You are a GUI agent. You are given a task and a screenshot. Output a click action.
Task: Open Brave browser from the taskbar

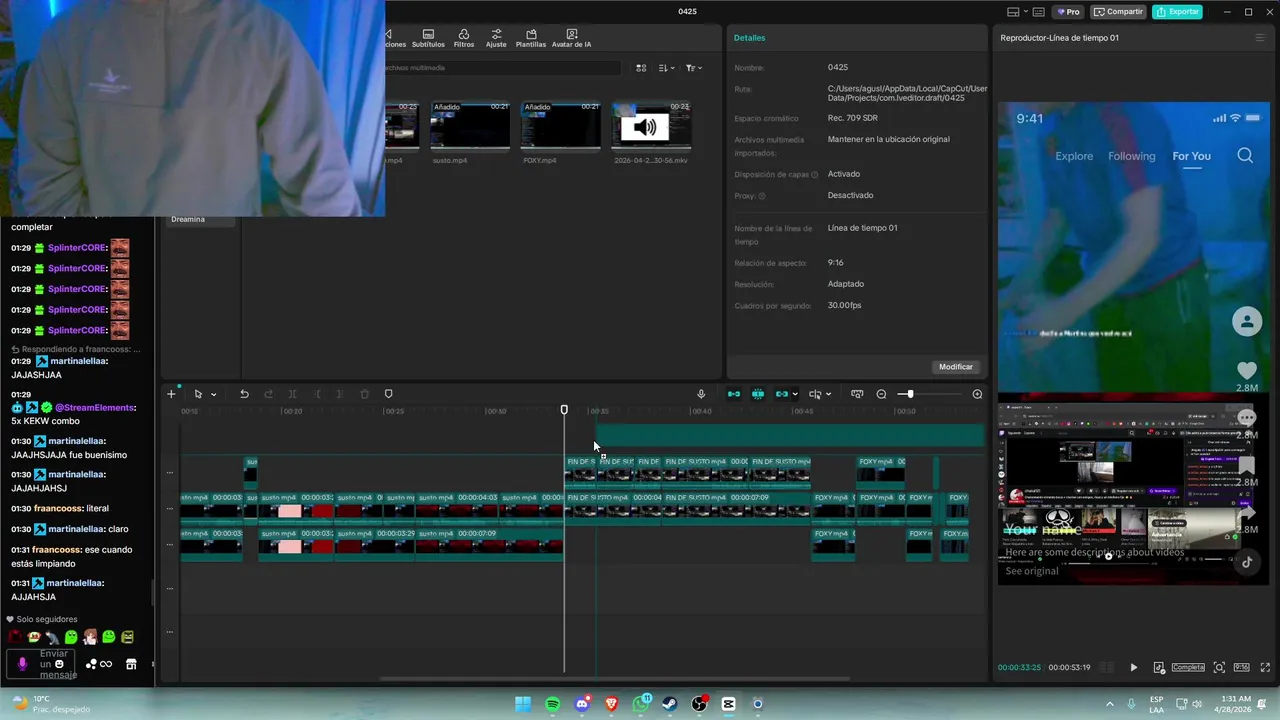click(x=612, y=704)
